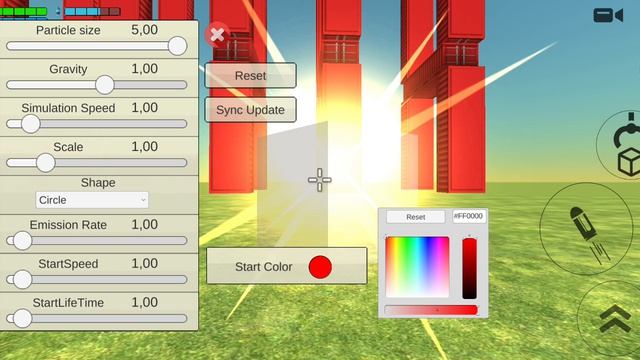Click the Scale slider handle
The height and width of the screenshot is (360, 640).
click(x=46, y=163)
